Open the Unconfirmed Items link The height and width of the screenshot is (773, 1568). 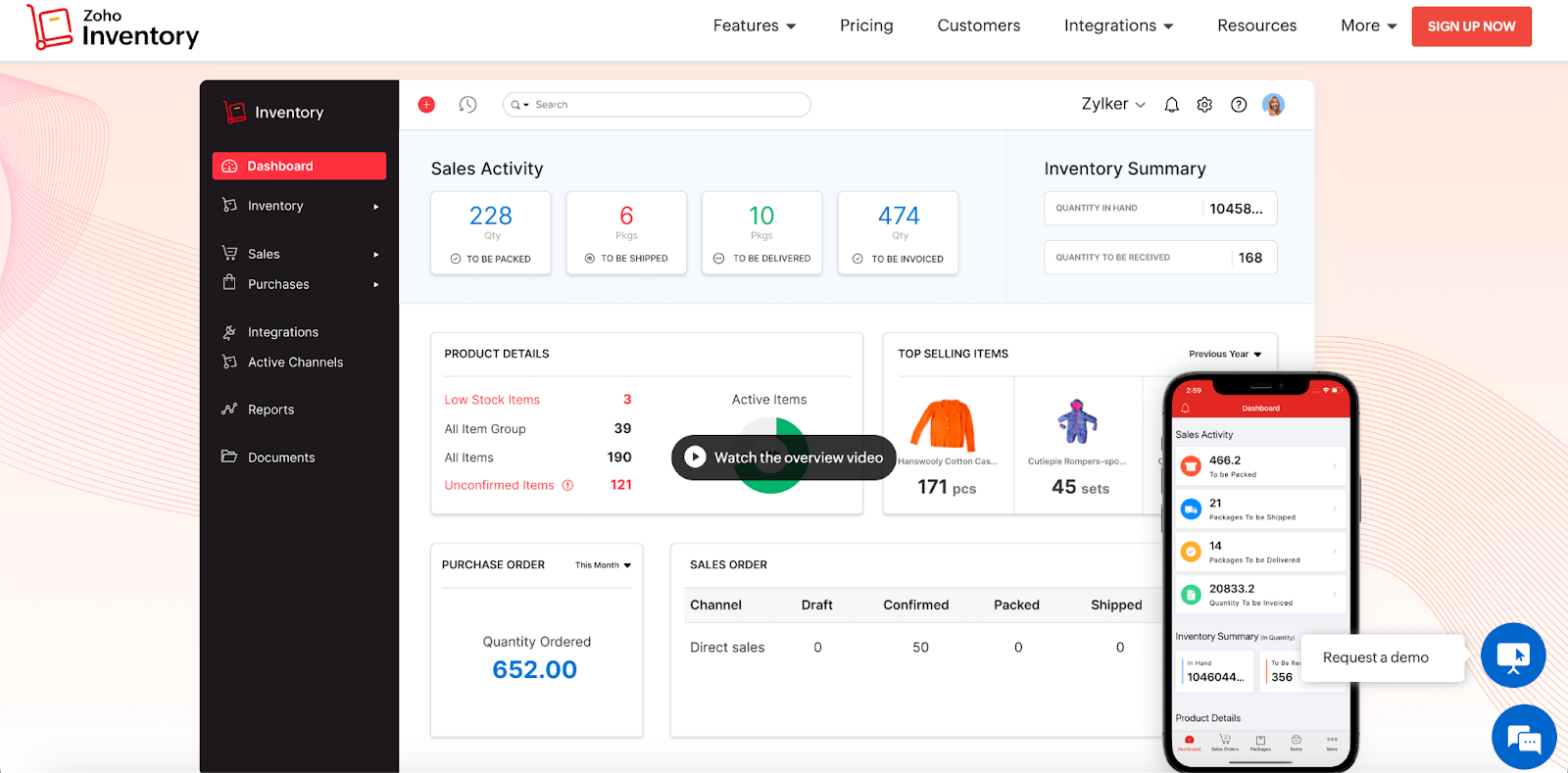pyautogui.click(x=500, y=485)
